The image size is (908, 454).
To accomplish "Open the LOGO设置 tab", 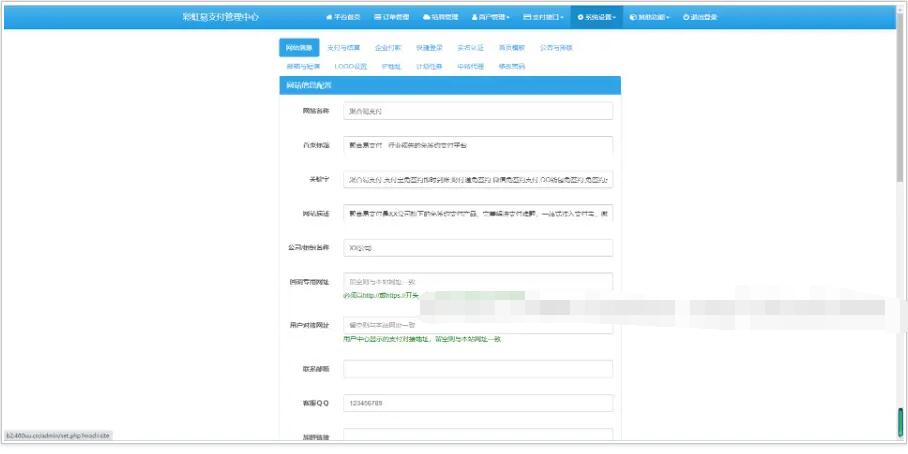I will point(350,67).
